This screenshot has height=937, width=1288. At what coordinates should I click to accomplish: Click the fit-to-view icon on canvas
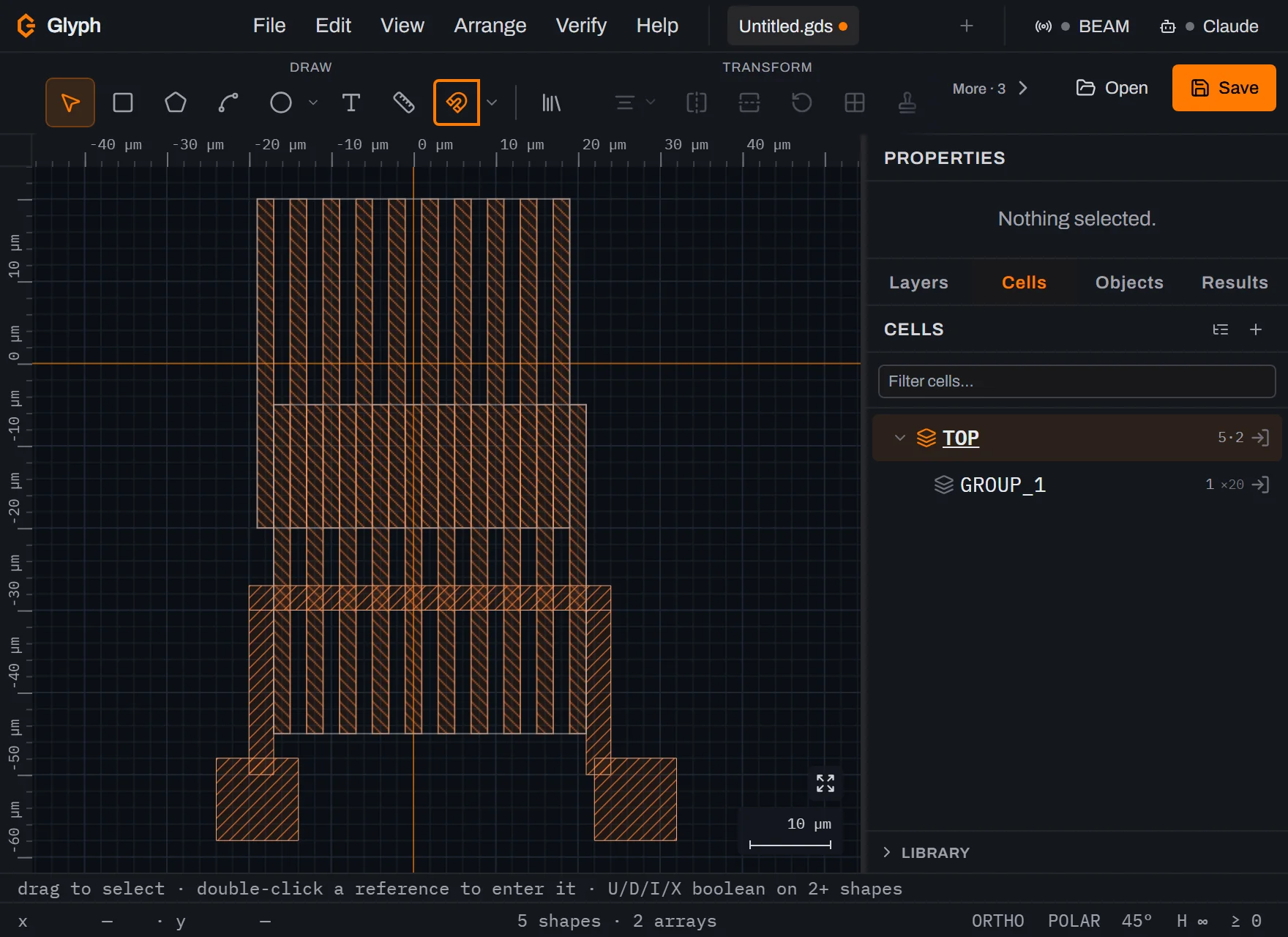(825, 783)
